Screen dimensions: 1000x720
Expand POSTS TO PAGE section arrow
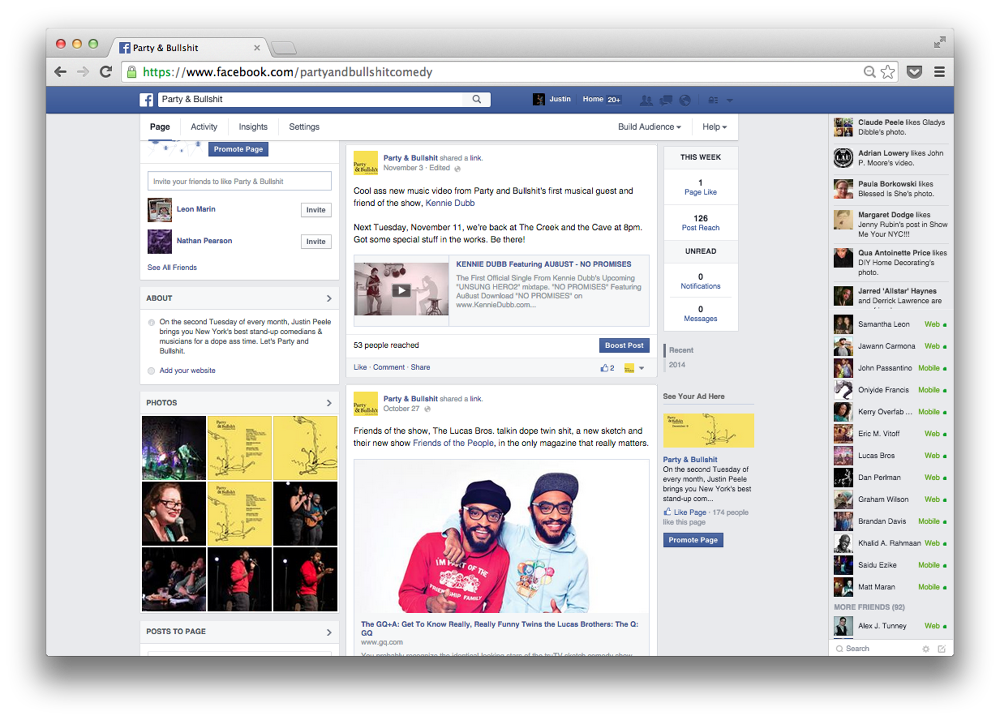[x=329, y=632]
